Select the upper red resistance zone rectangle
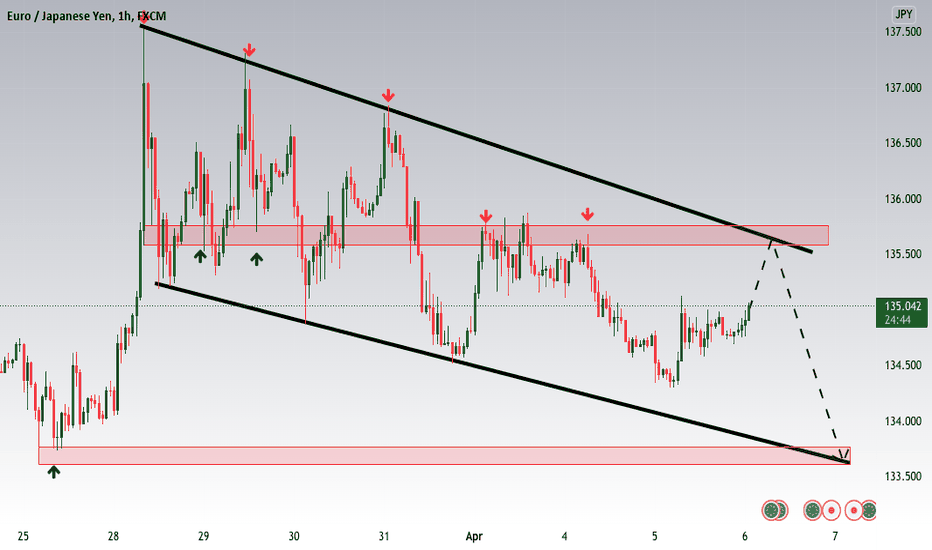 (x=486, y=235)
